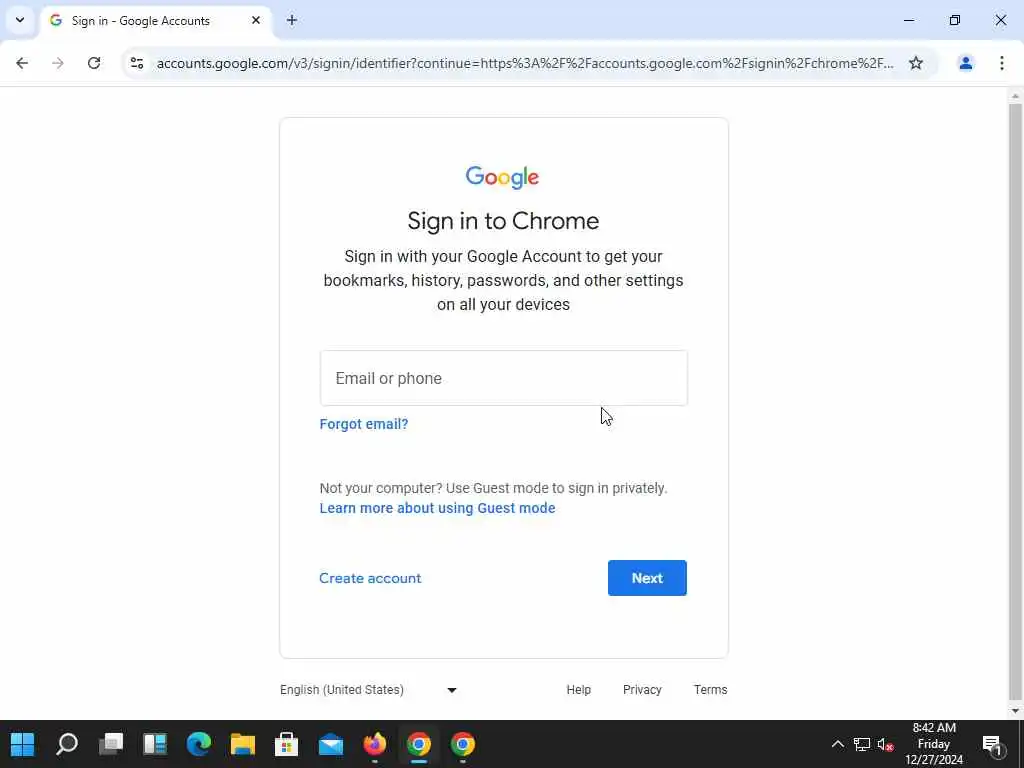Close the Sign in - Google Accounts tab

pos(256,20)
